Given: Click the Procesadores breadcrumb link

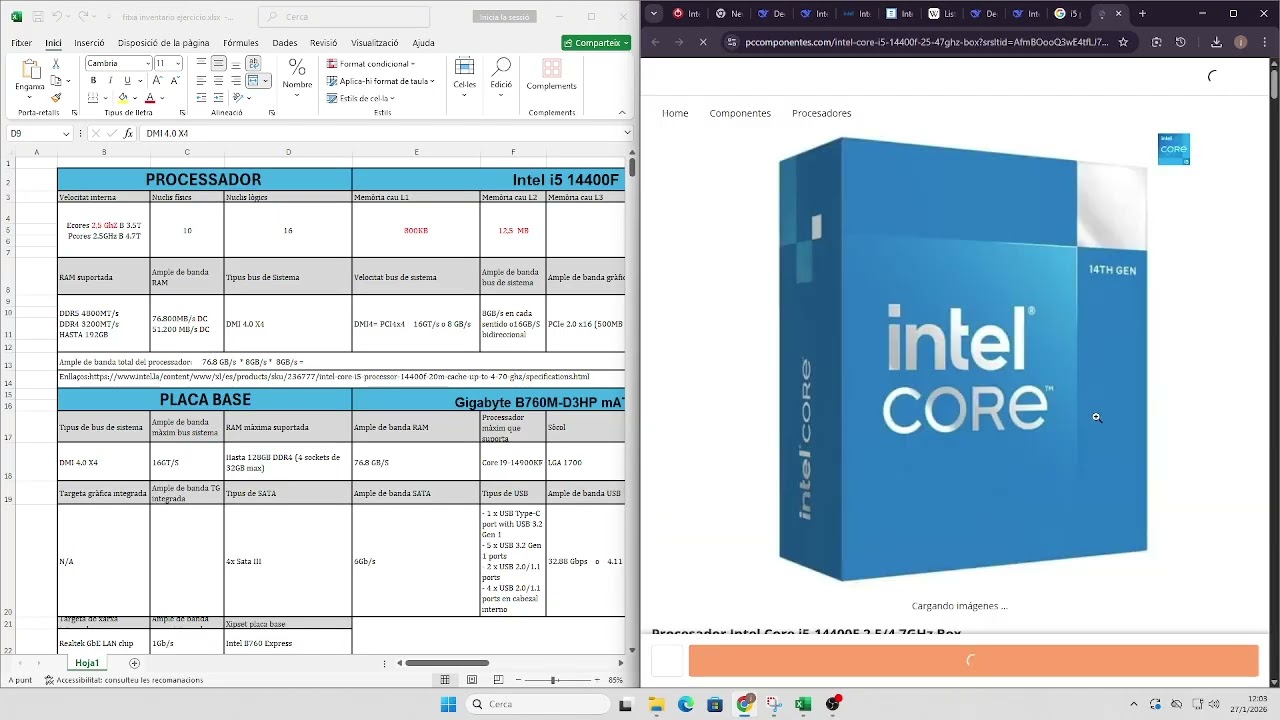Looking at the screenshot, I should [x=821, y=113].
